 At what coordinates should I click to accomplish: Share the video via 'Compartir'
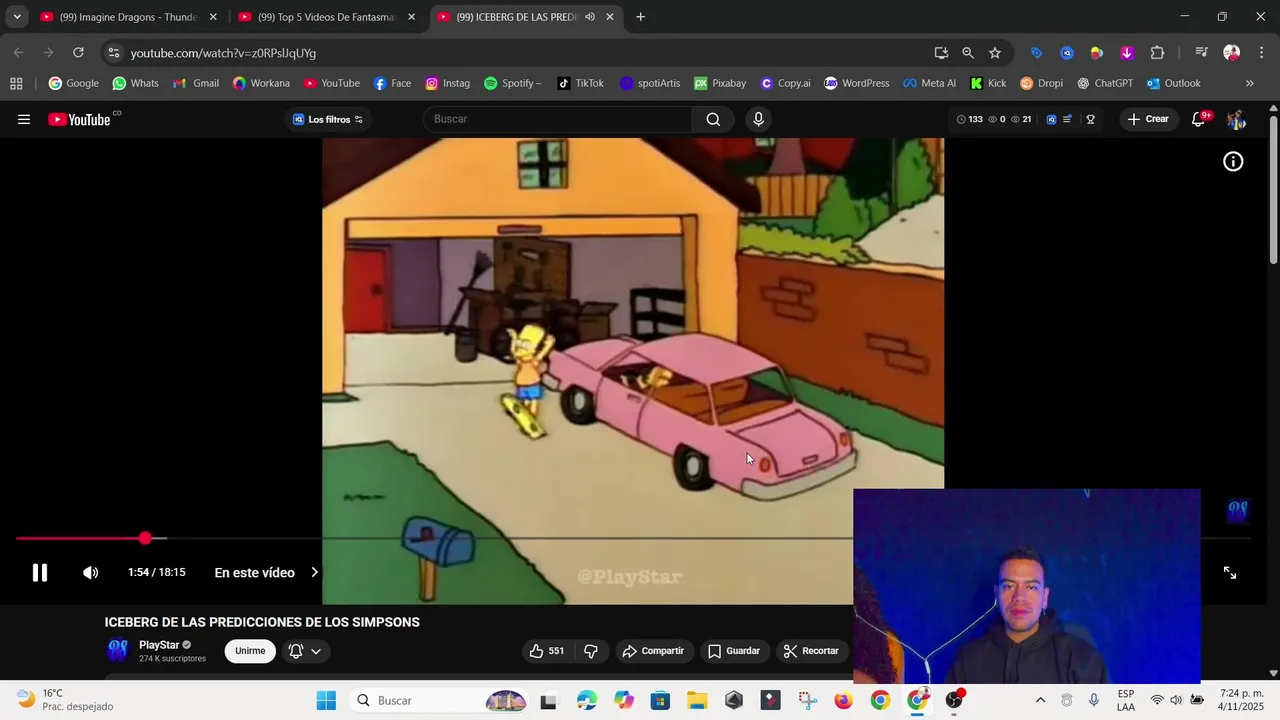pyautogui.click(x=653, y=651)
